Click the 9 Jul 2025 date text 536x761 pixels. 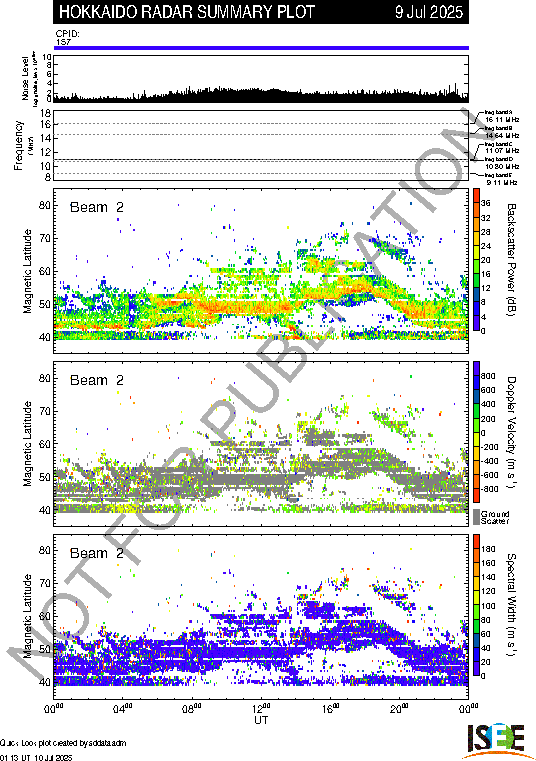429,12
